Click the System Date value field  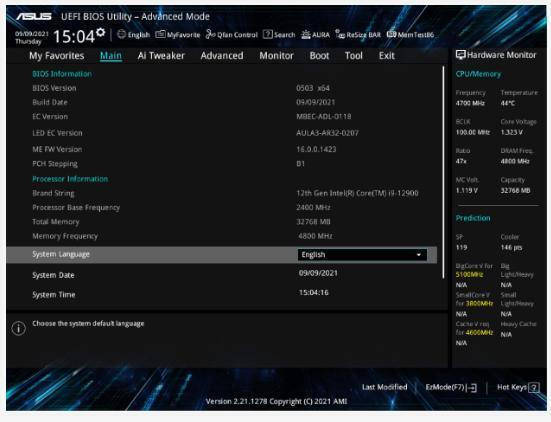(318, 273)
